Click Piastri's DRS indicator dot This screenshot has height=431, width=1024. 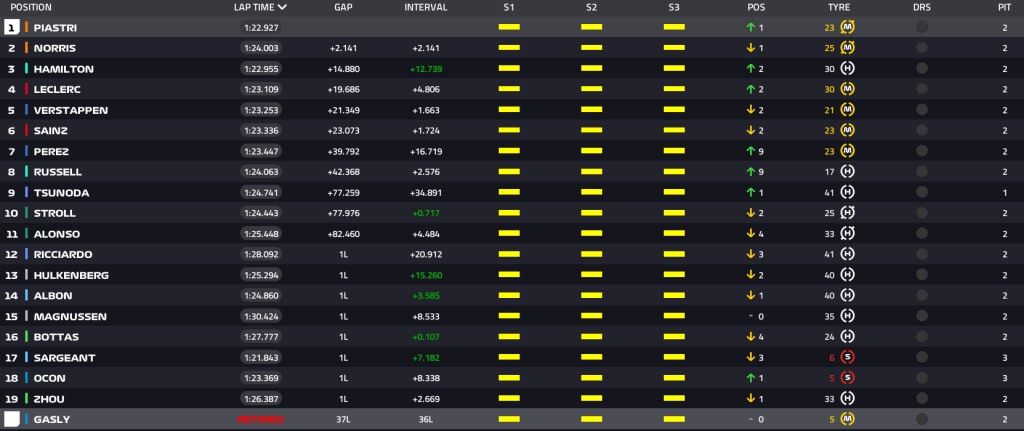(x=921, y=27)
